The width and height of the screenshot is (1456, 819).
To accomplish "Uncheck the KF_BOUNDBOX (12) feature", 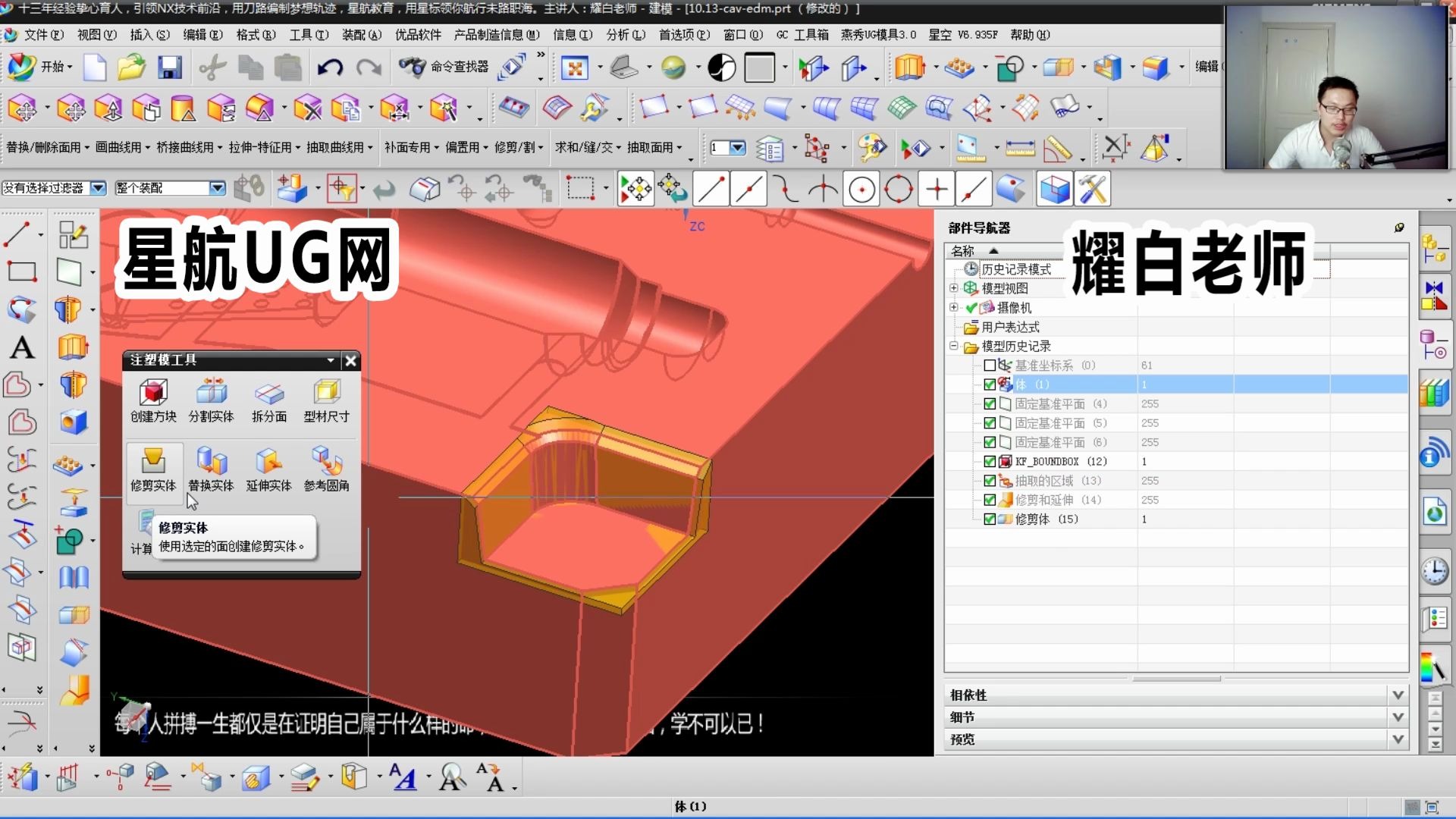I will pyautogui.click(x=990, y=461).
